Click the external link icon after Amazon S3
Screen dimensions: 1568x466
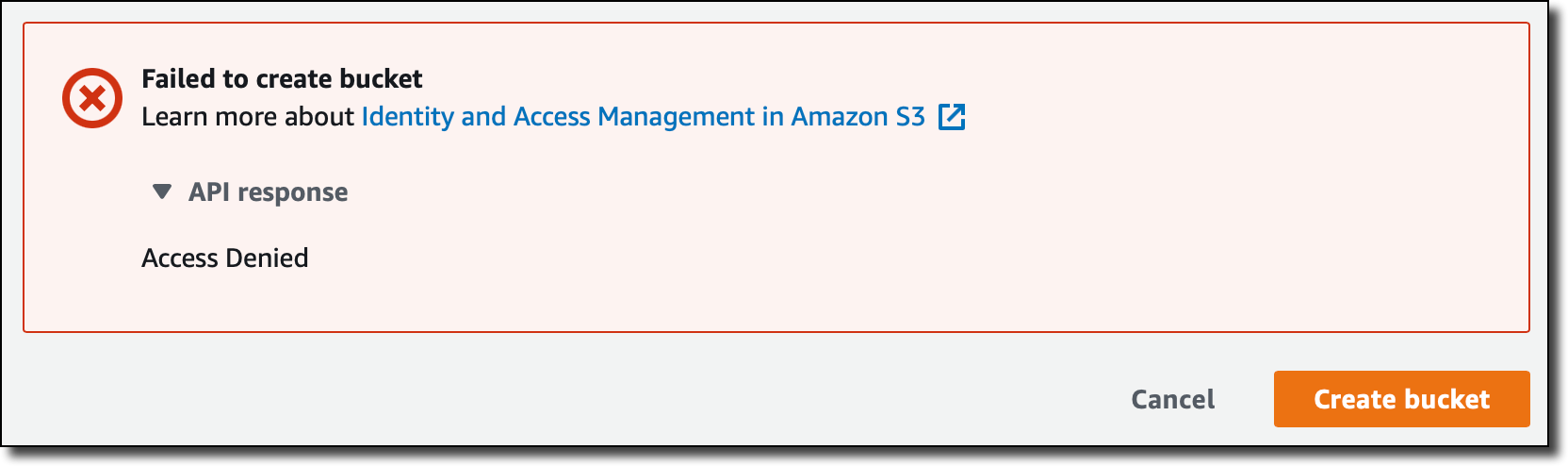952,117
